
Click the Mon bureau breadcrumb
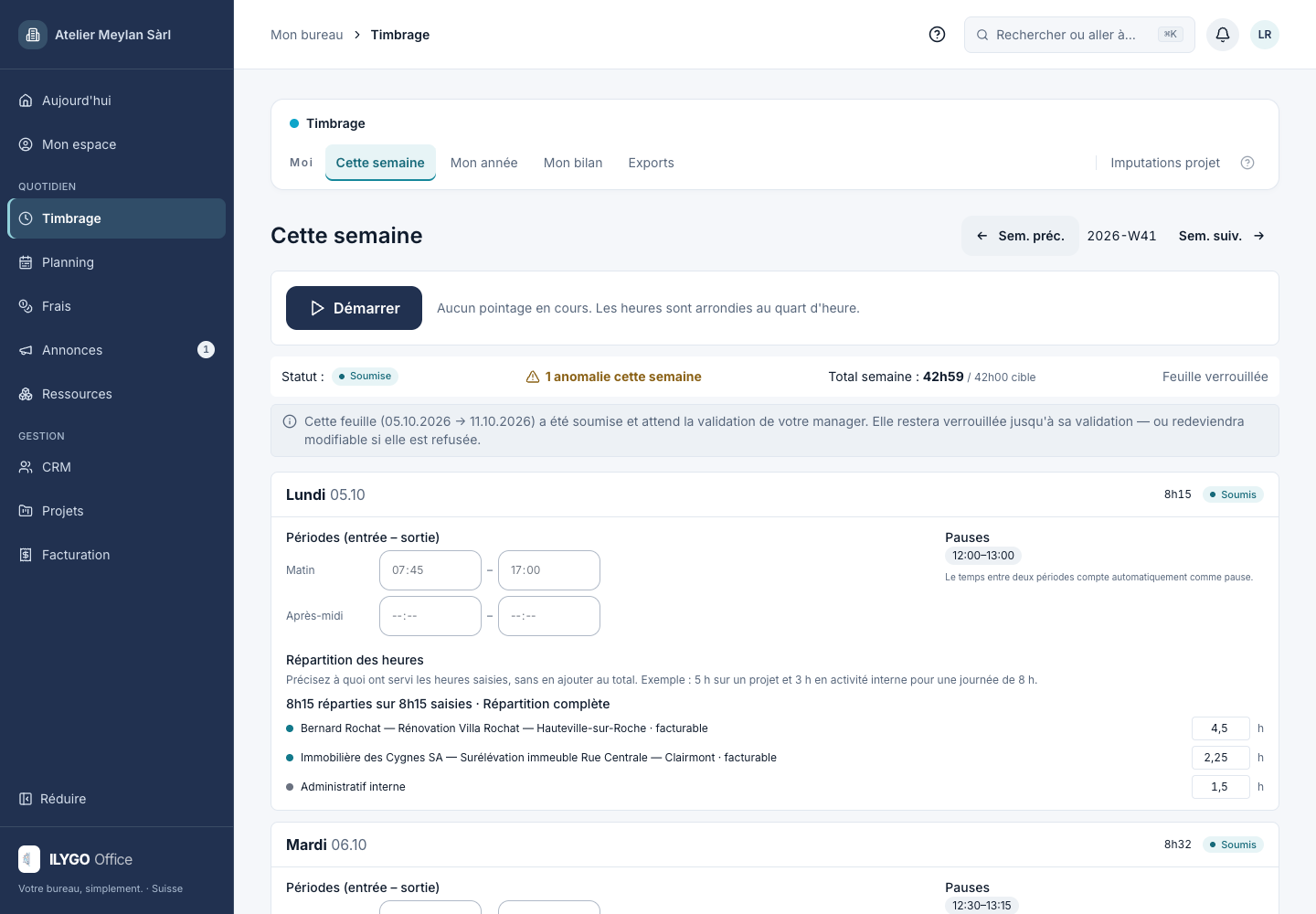tap(307, 35)
